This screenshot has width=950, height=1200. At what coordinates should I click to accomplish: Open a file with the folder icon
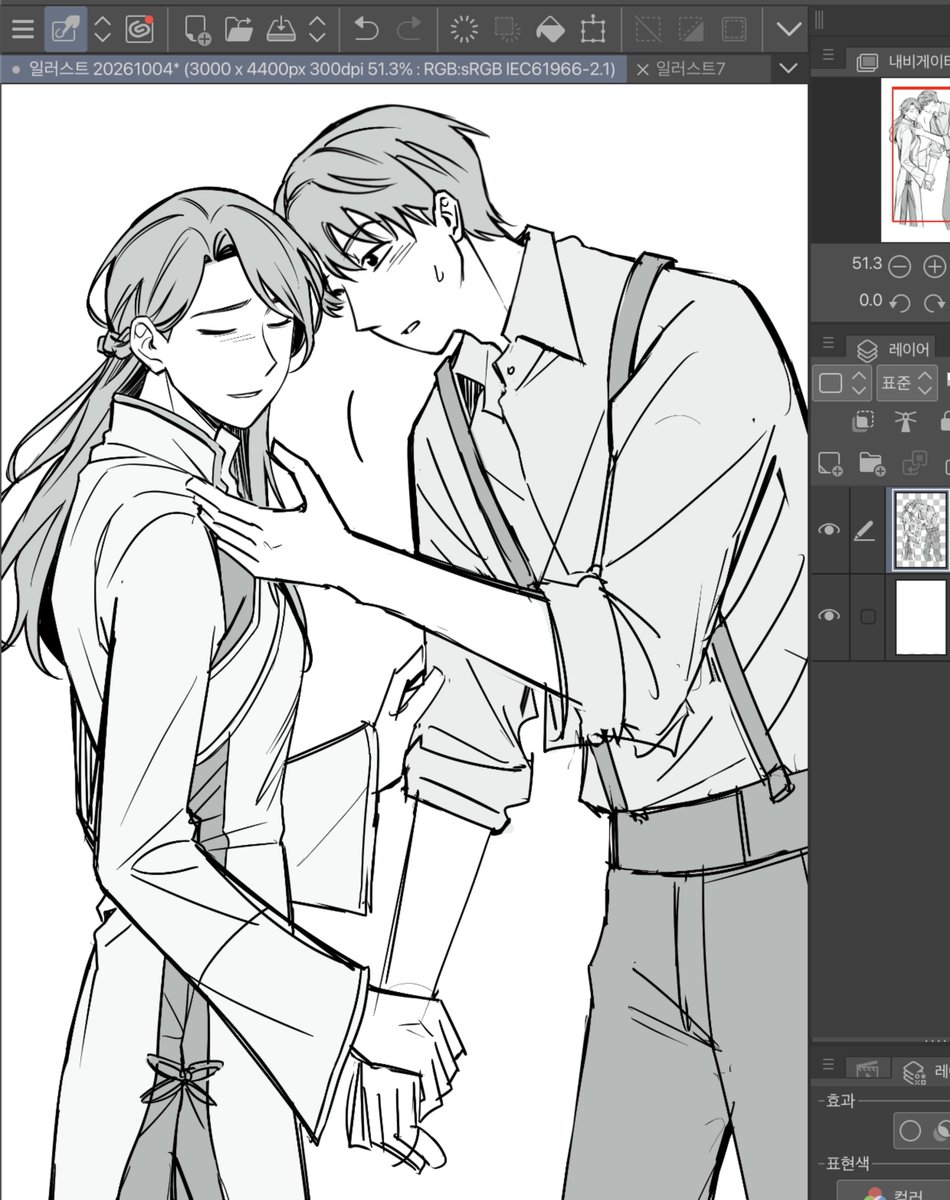point(238,29)
